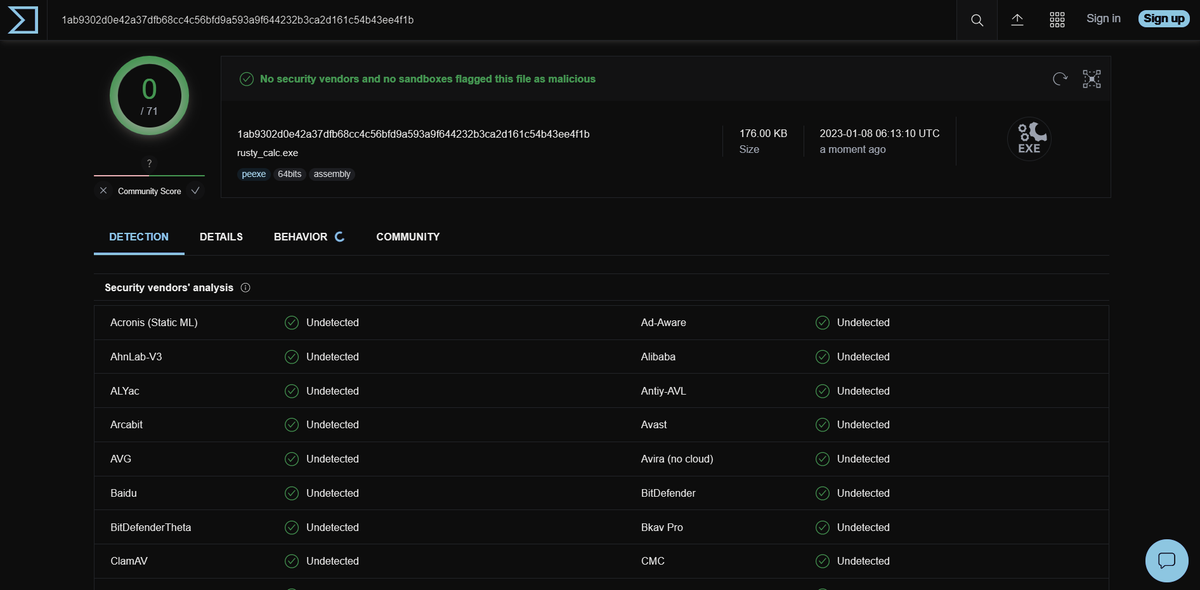Click the AhnLab-V3 vendor name
Image resolution: width=1200 pixels, height=590 pixels.
coord(136,357)
